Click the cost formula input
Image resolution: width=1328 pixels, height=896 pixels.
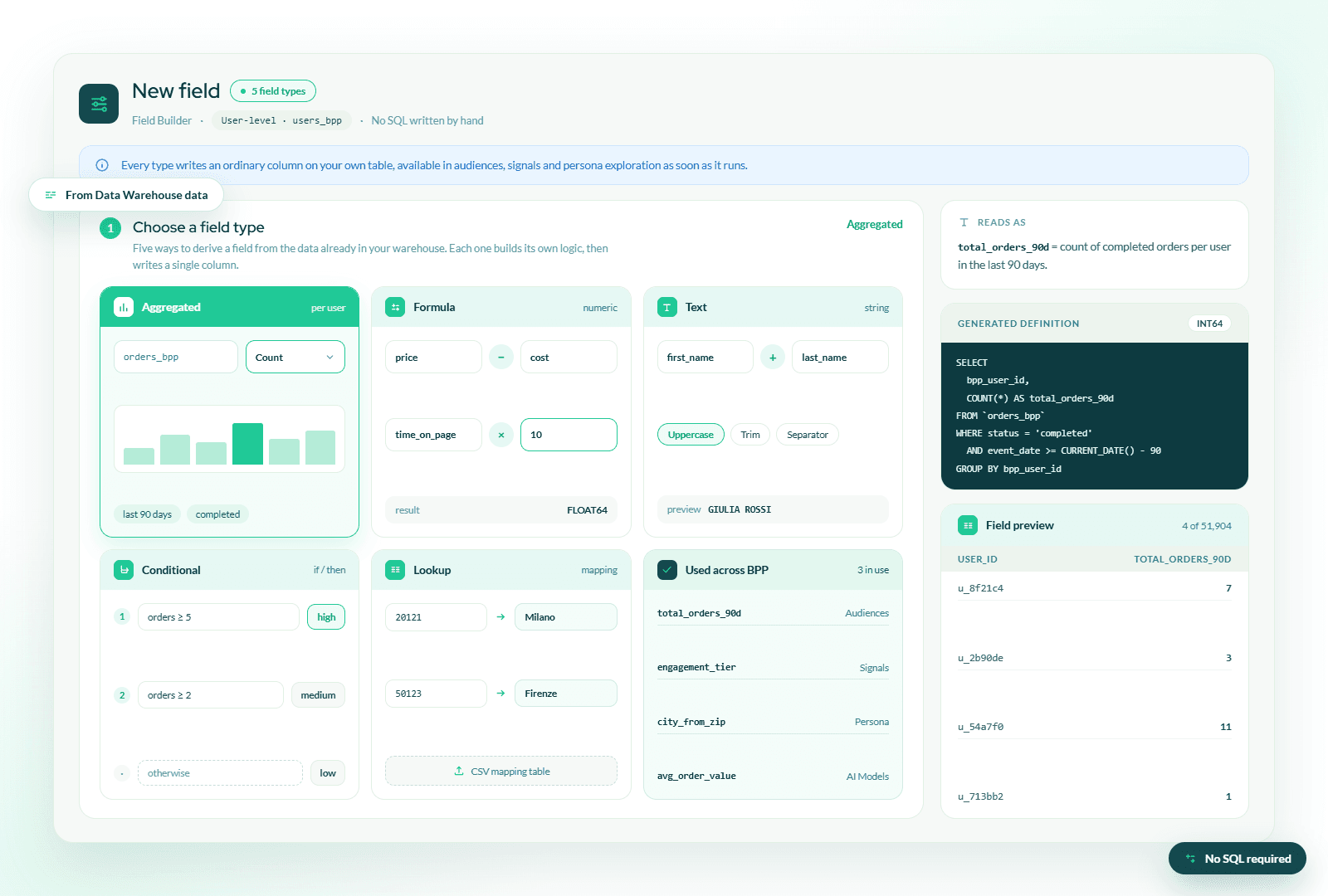[x=569, y=358]
